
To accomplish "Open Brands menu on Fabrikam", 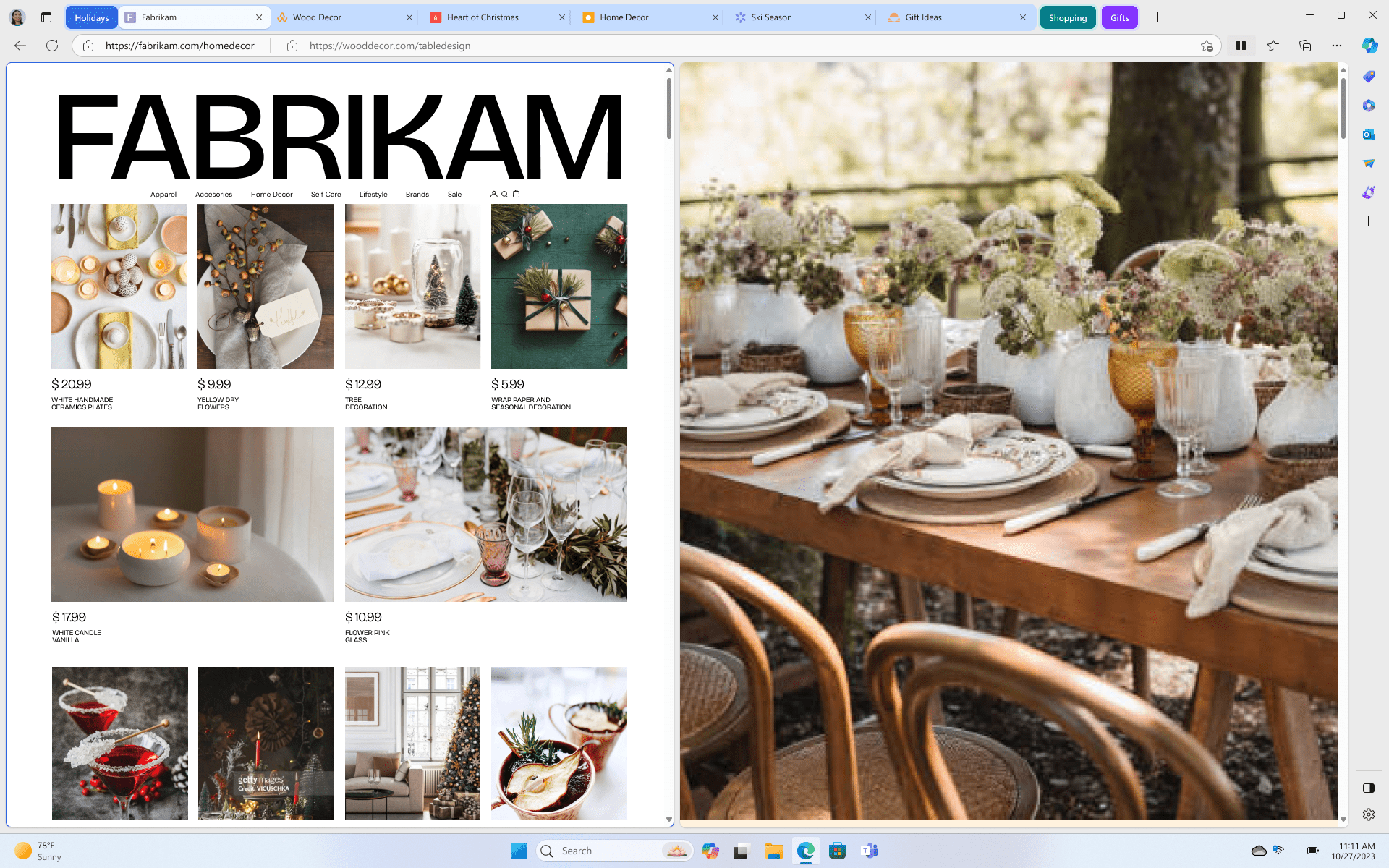I will pos(417,194).
